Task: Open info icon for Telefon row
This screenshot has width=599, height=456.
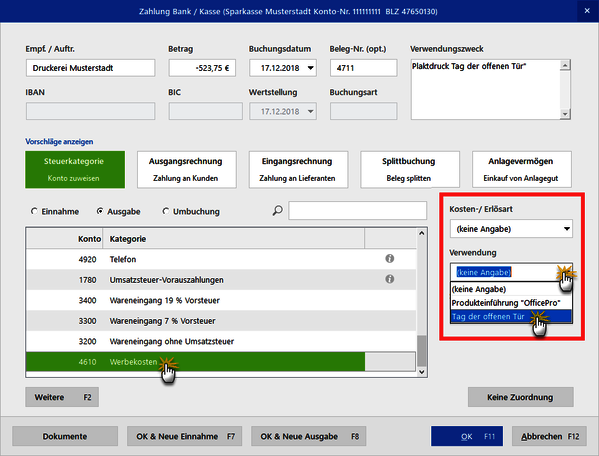Action: (389, 259)
